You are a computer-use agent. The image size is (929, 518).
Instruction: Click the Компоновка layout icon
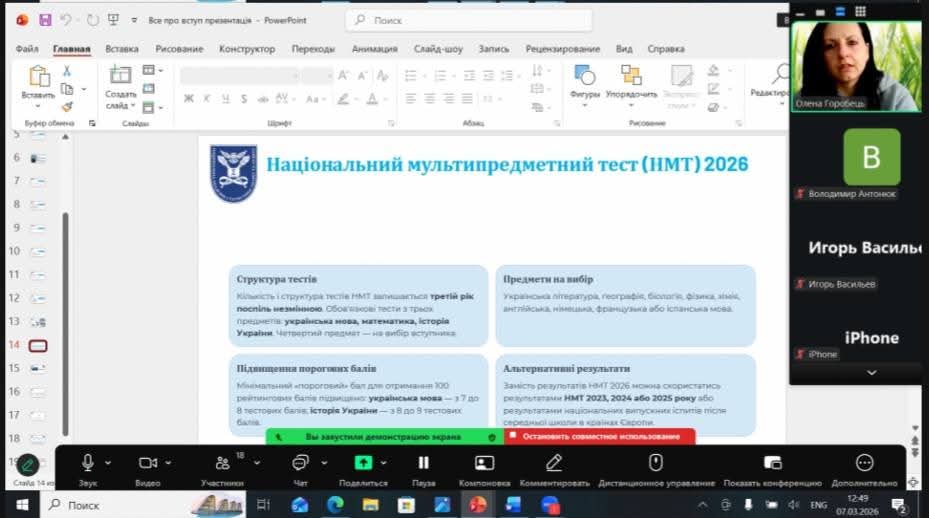click(485, 463)
